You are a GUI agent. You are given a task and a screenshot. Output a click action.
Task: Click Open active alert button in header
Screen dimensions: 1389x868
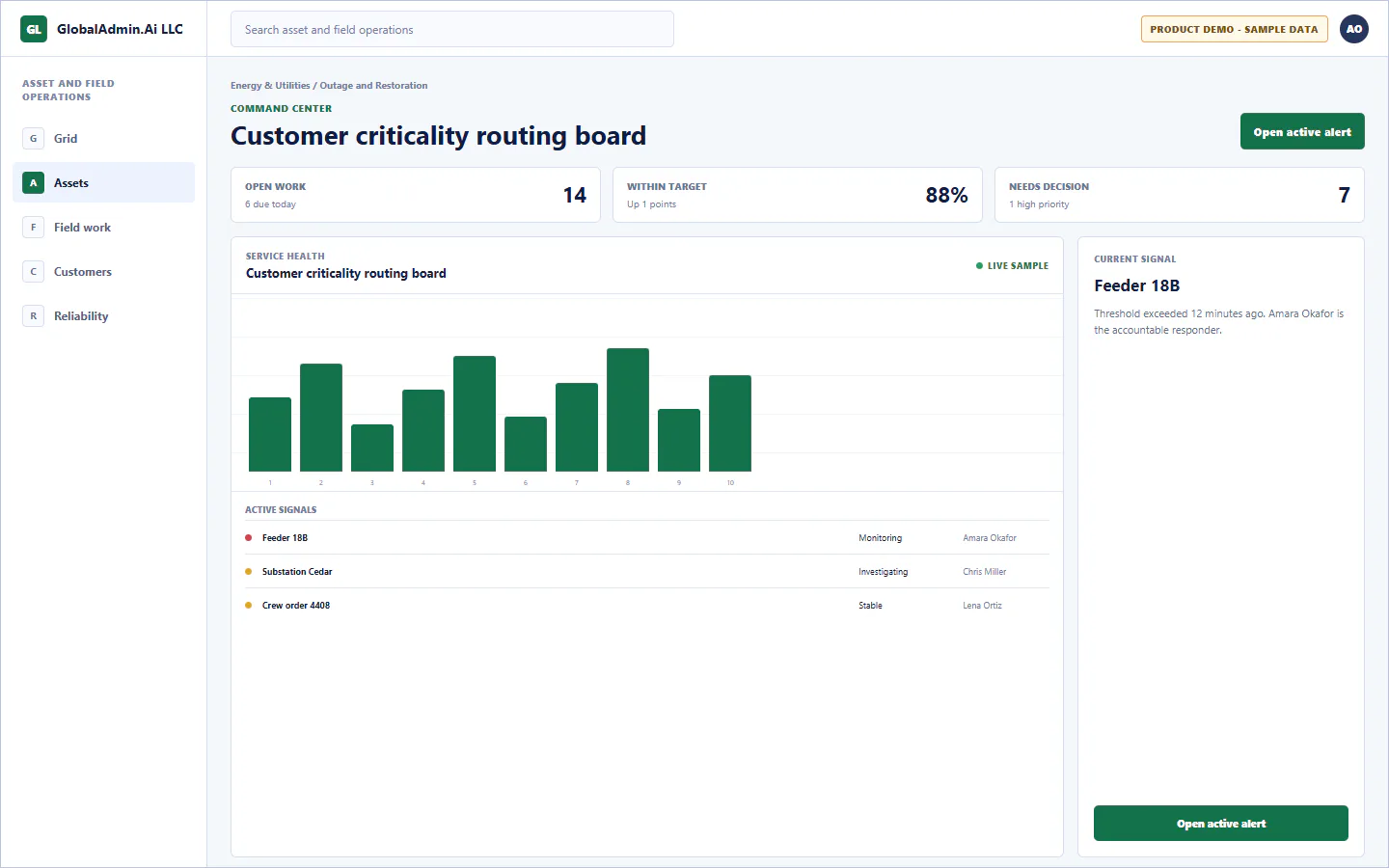[1302, 132]
